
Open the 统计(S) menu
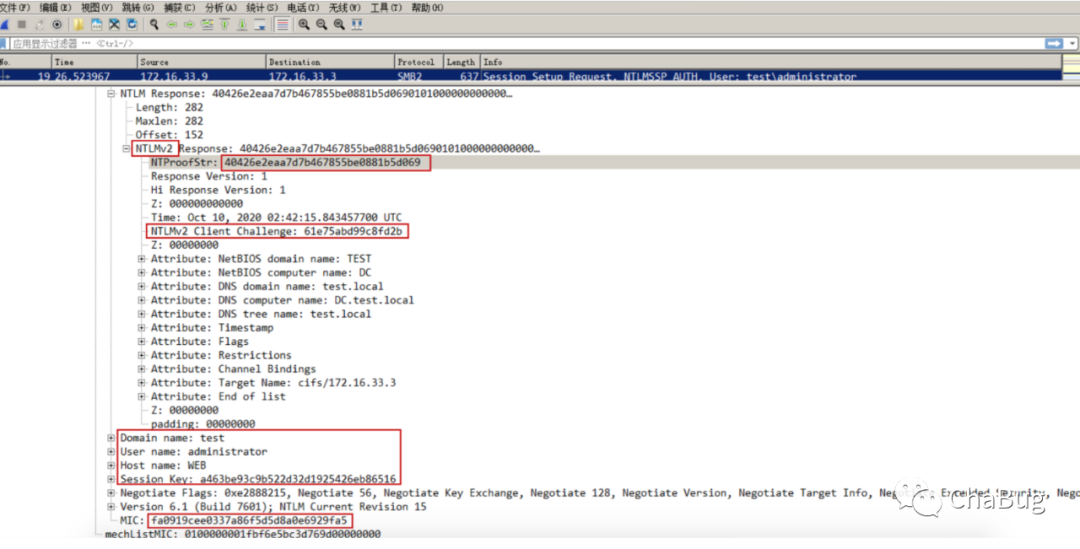tap(262, 8)
